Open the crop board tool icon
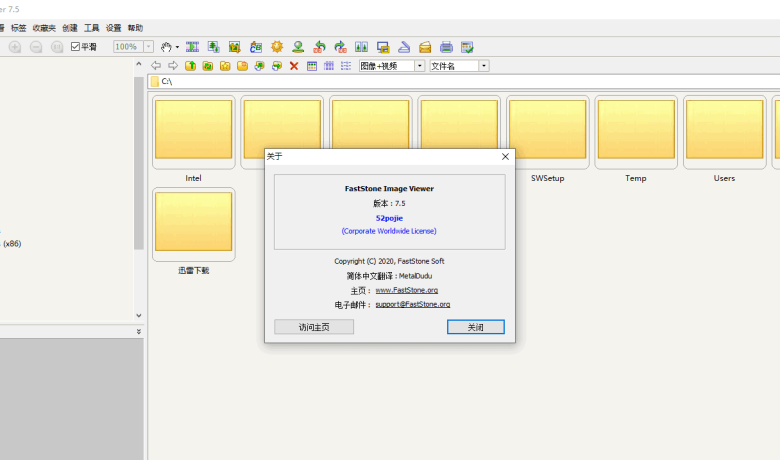Image resolution: width=780 pixels, height=460 pixels. click(234, 47)
